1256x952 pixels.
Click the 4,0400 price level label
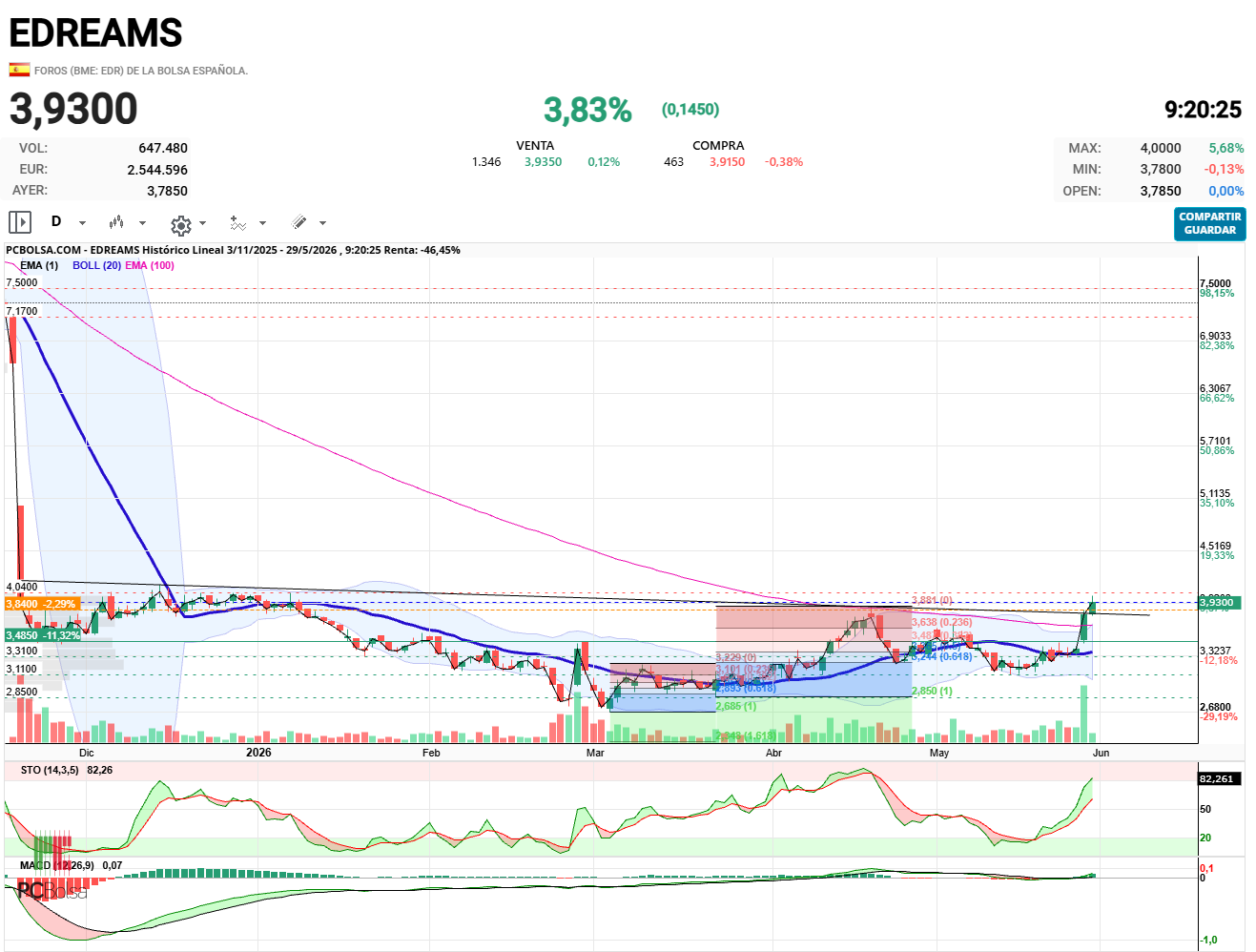point(22,587)
